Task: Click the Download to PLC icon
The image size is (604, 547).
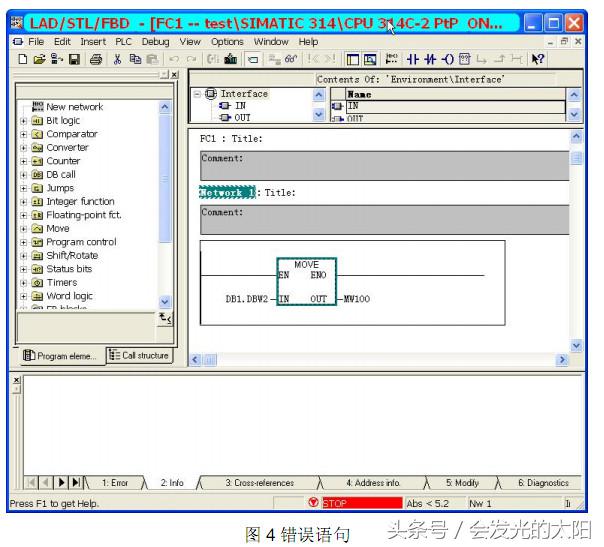Action: click(231, 59)
